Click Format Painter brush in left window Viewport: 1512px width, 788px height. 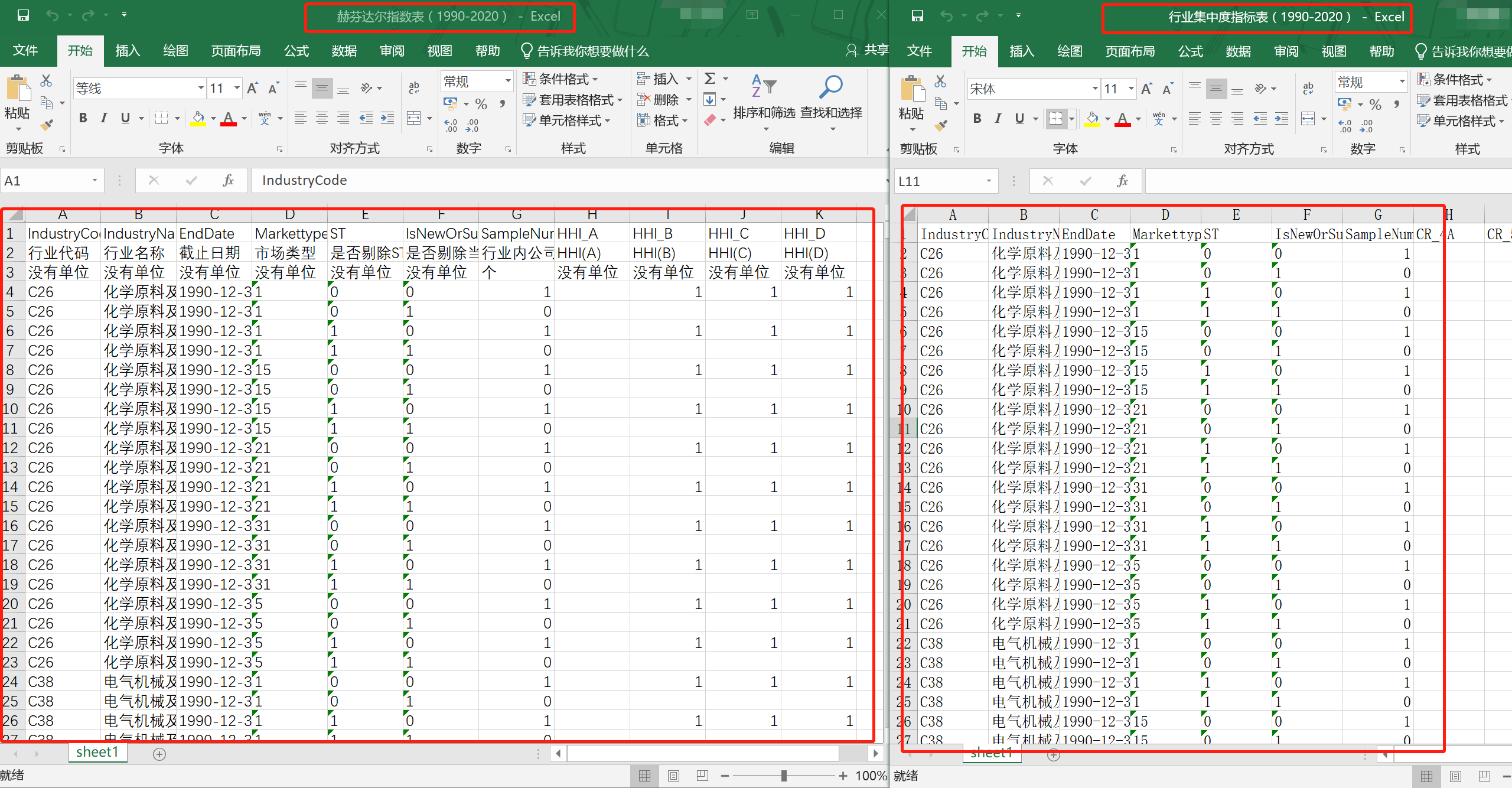pyautogui.click(x=46, y=125)
